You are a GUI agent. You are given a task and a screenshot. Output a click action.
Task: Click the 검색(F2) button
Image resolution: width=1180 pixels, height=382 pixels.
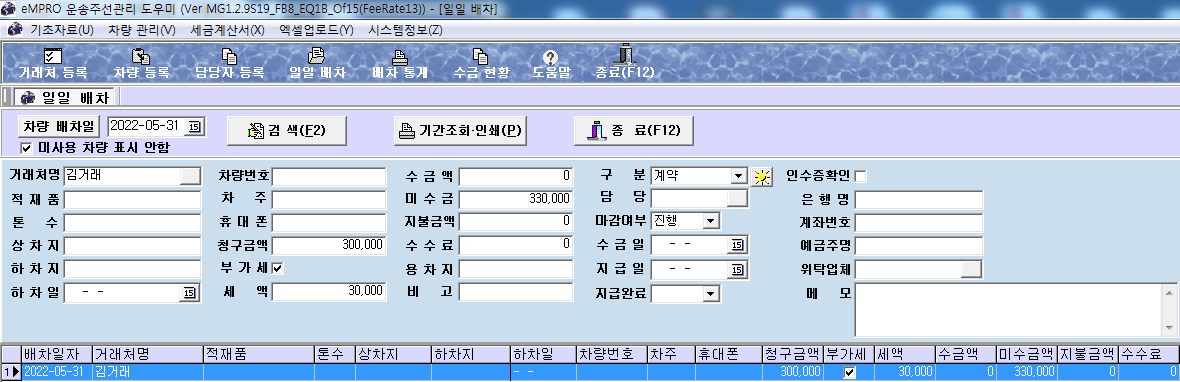287,130
